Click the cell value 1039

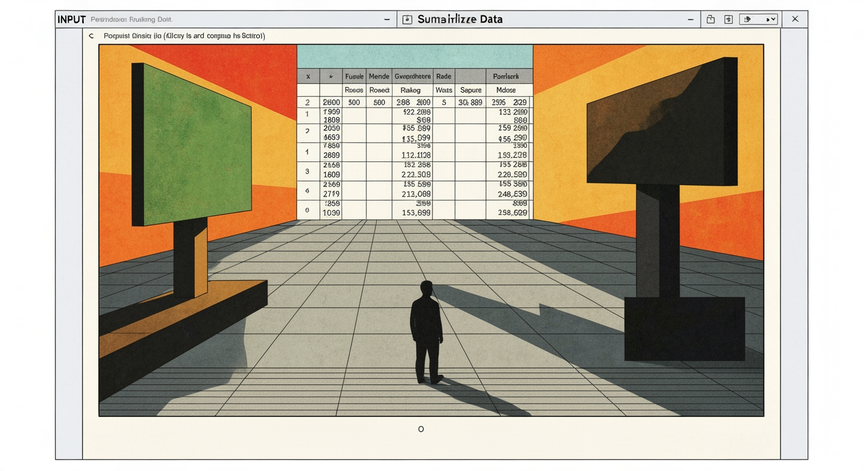(x=331, y=213)
